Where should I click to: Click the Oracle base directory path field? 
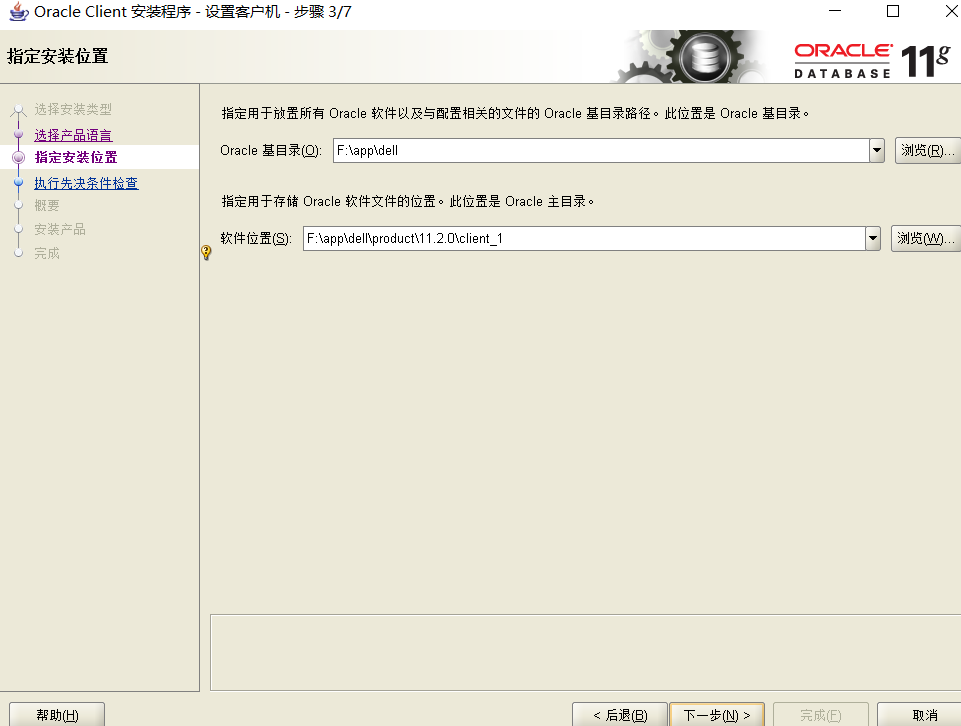(601, 150)
